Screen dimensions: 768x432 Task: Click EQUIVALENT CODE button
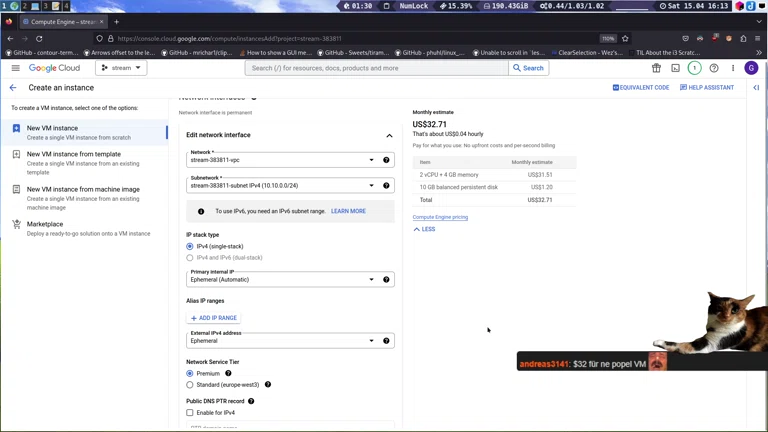tap(641, 88)
